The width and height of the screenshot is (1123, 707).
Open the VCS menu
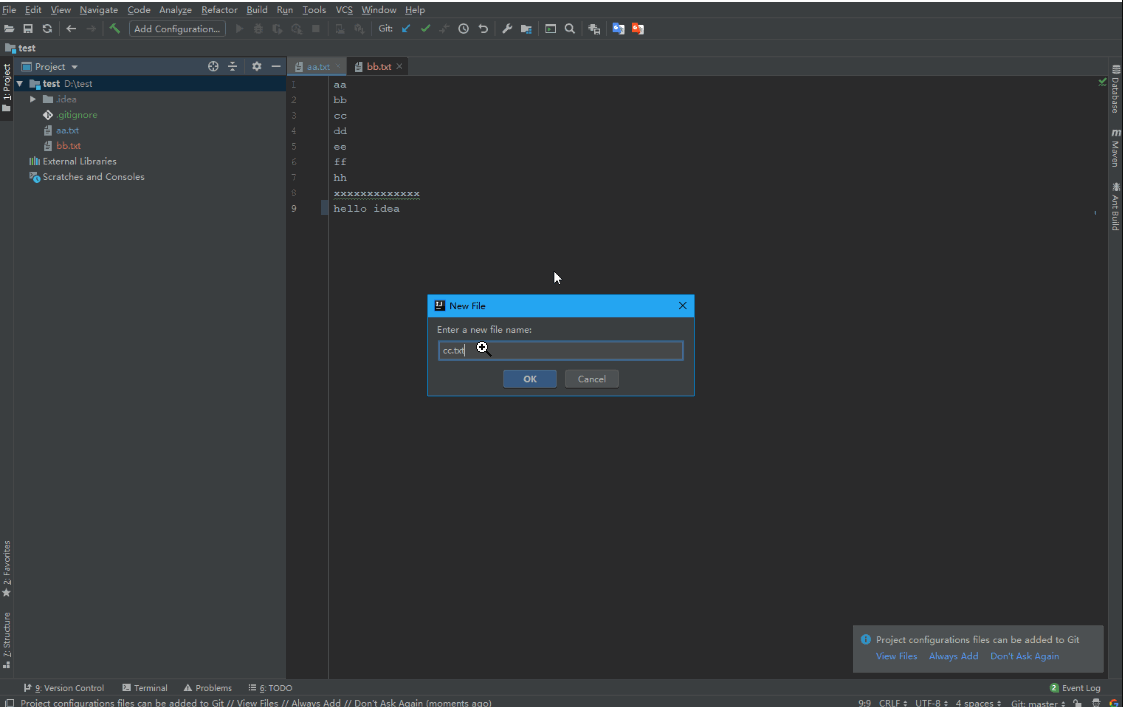(344, 9)
